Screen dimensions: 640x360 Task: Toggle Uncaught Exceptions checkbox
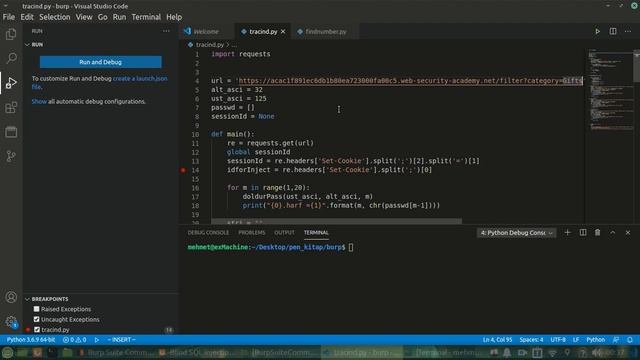point(37,319)
